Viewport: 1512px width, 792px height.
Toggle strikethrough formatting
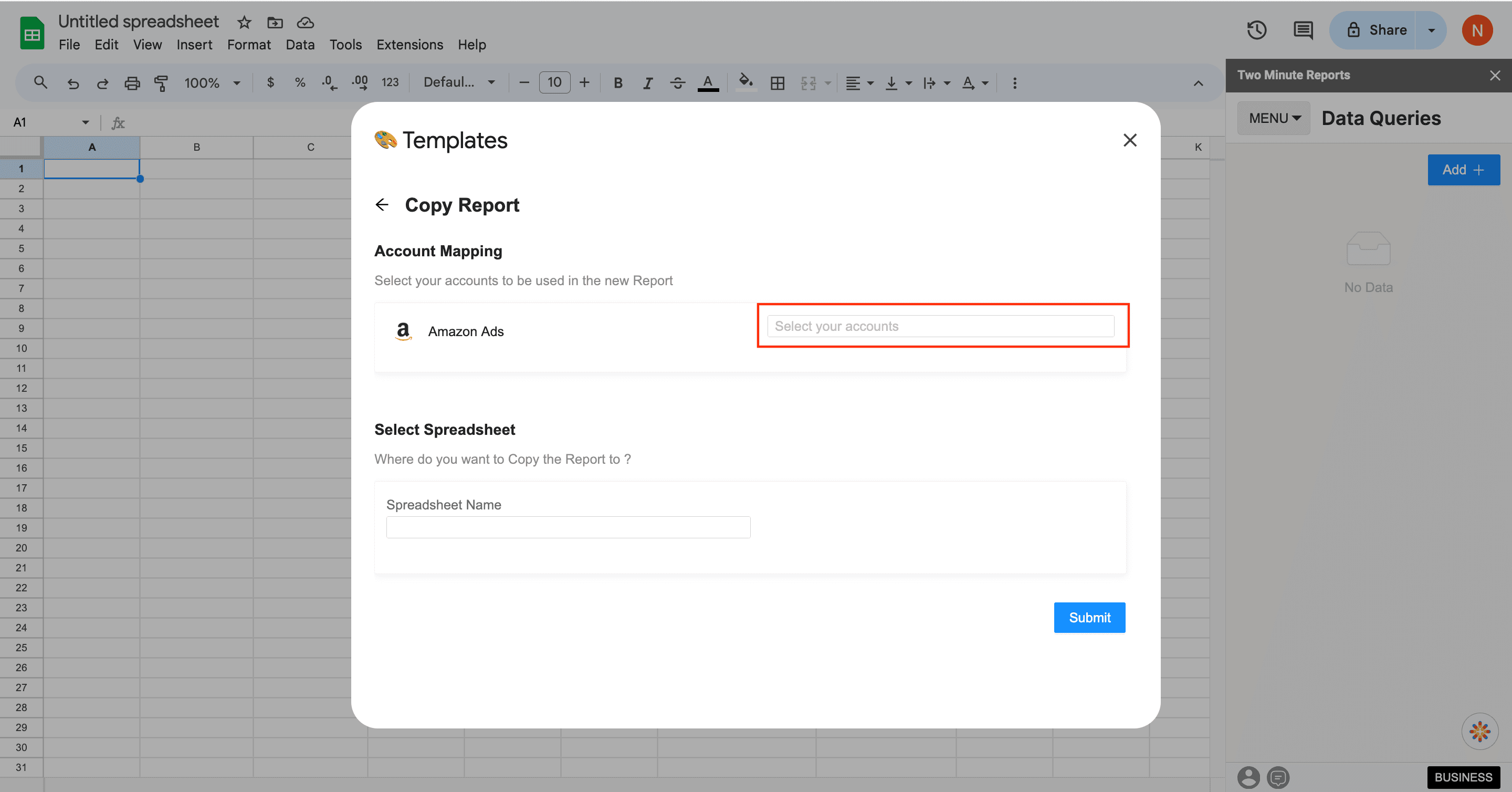click(x=677, y=83)
